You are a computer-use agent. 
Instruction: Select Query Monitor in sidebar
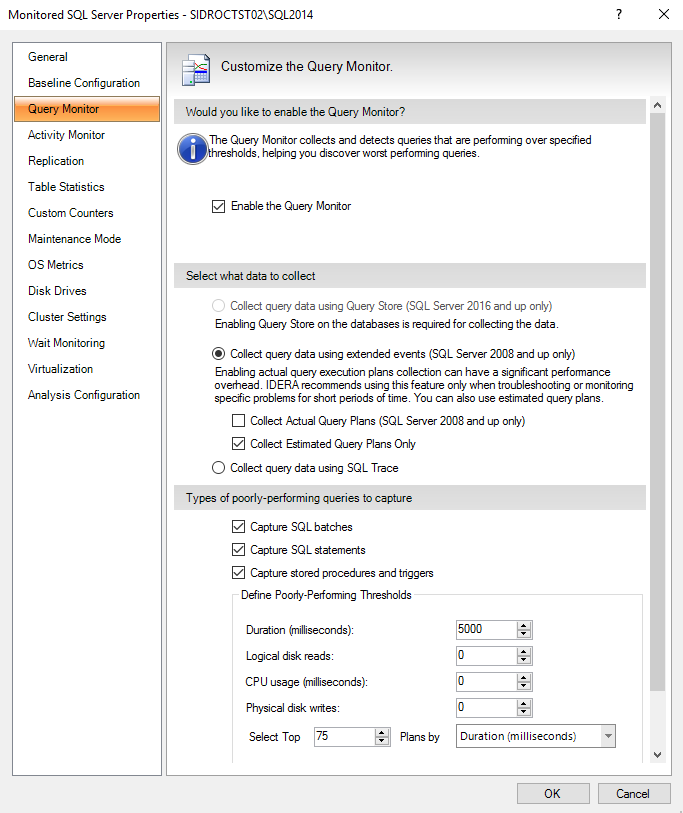(87, 109)
